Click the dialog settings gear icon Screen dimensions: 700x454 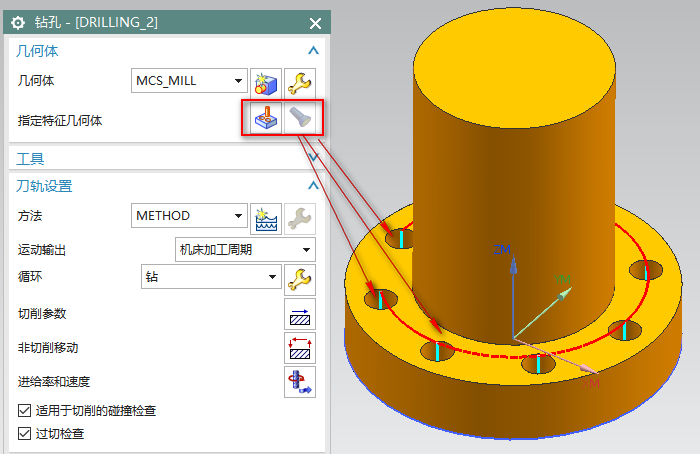pos(17,23)
